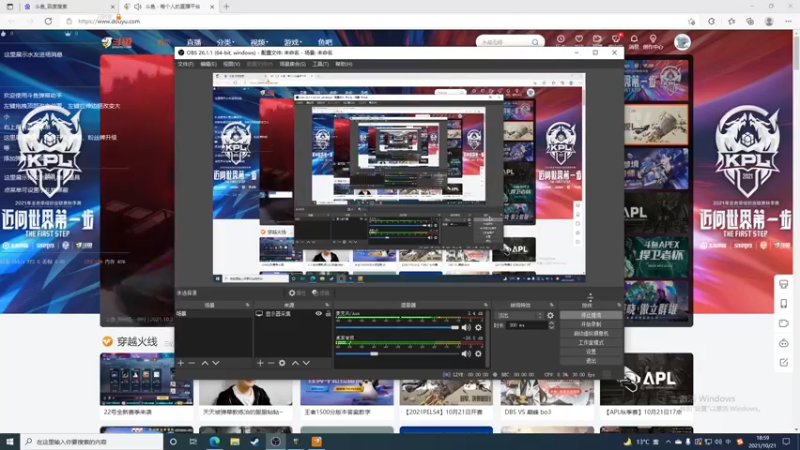Click the Filters button above Sources
Viewport: 800px width, 450px height.
tap(321, 293)
